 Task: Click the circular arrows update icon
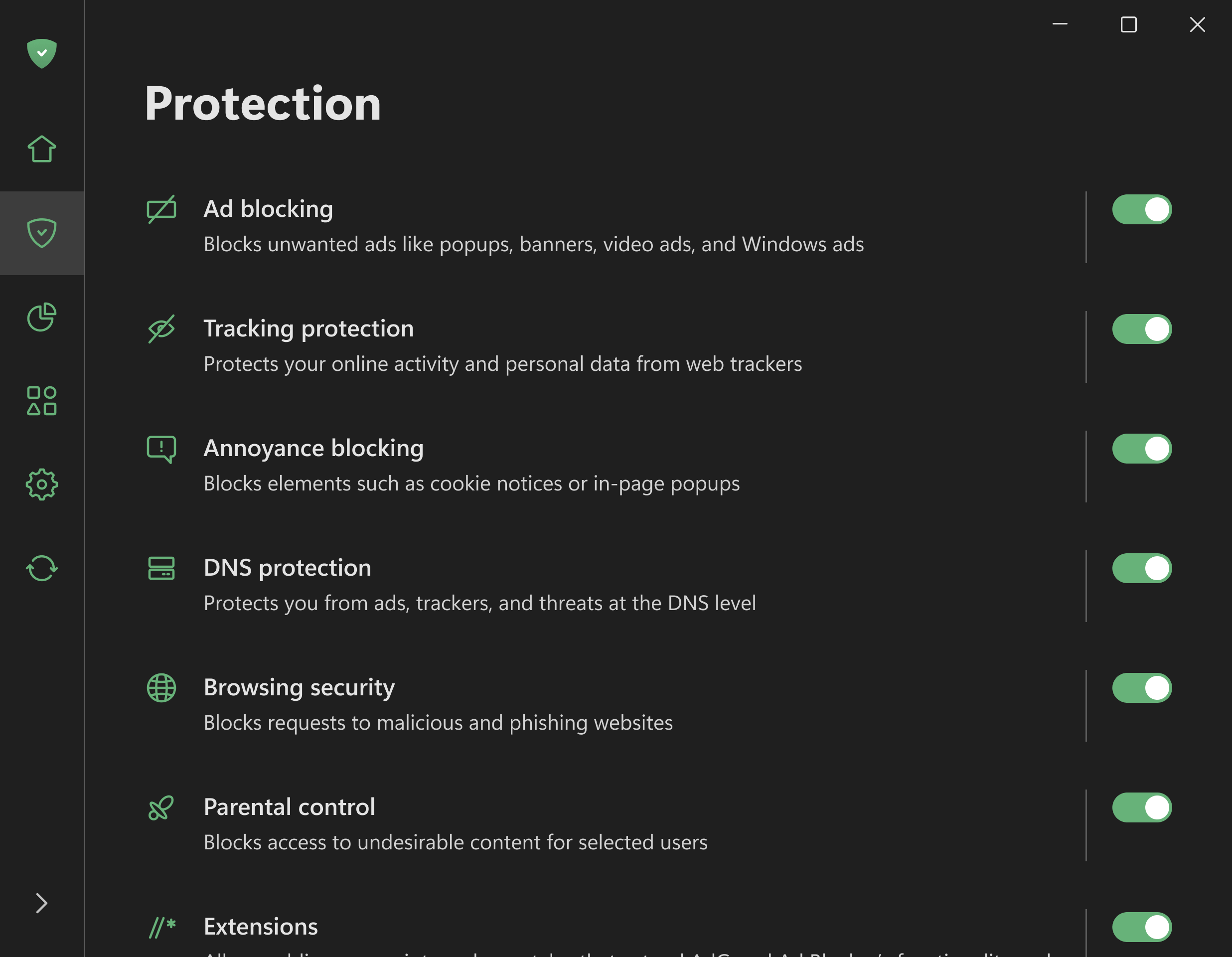pyautogui.click(x=42, y=568)
